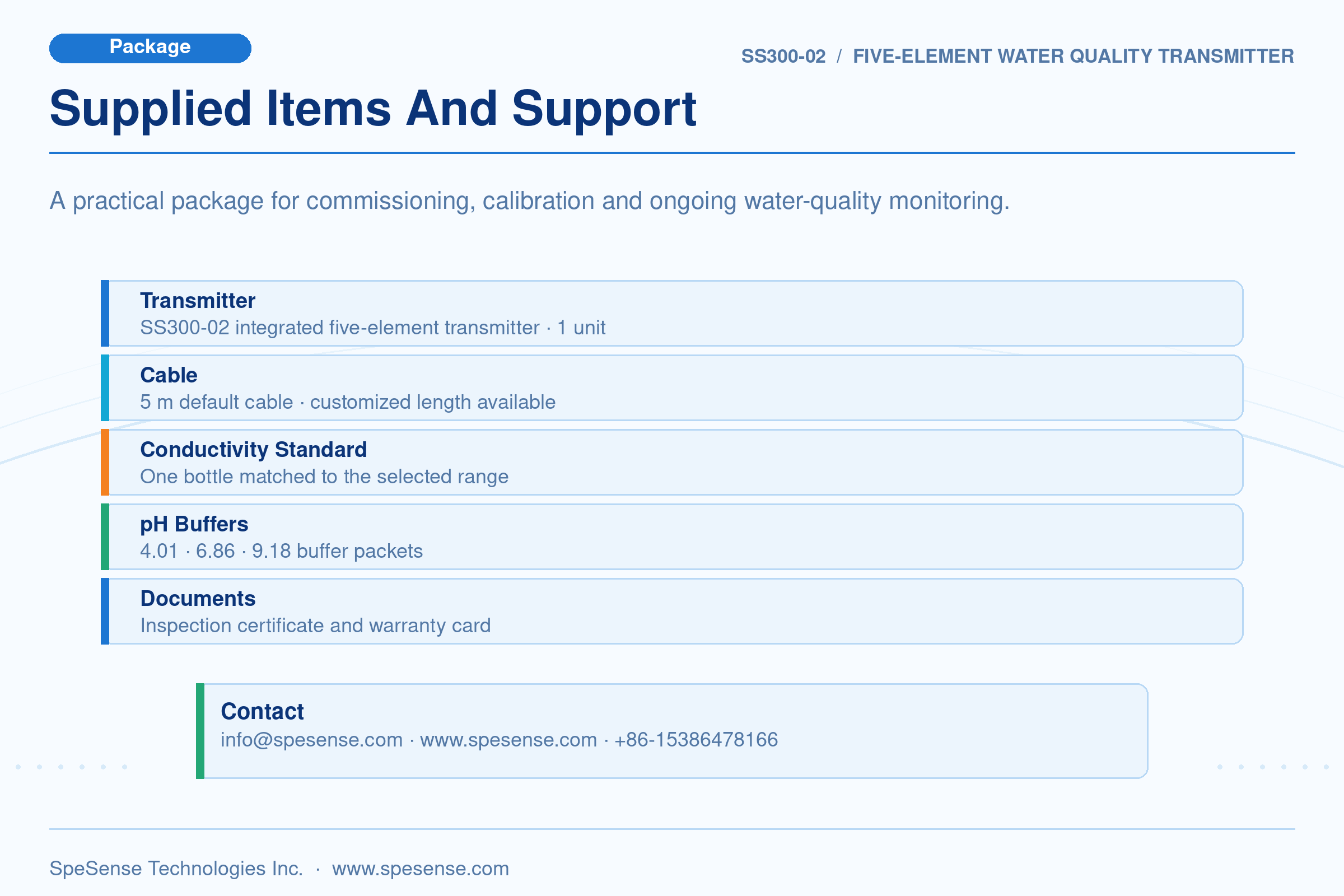The height and width of the screenshot is (896, 1344).
Task: Click the buffer packets description text
Action: tap(282, 551)
